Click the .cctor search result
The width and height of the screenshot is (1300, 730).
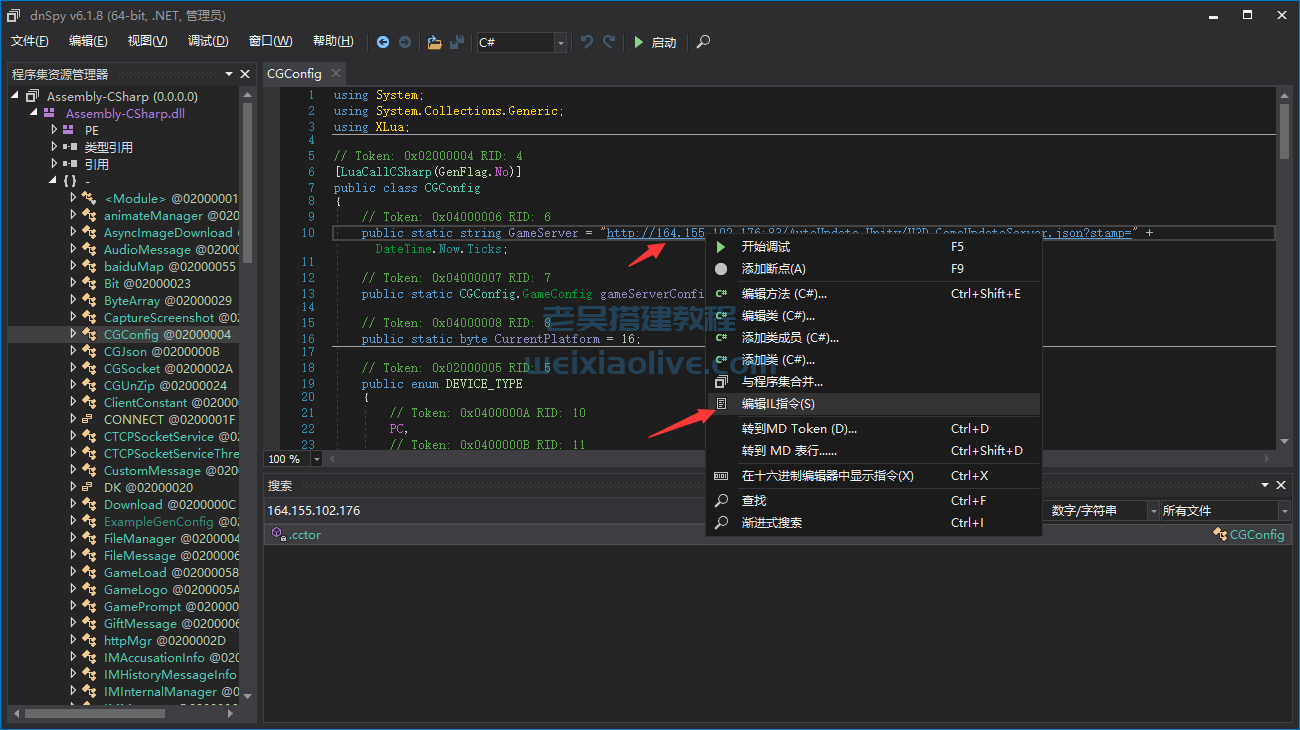305,535
